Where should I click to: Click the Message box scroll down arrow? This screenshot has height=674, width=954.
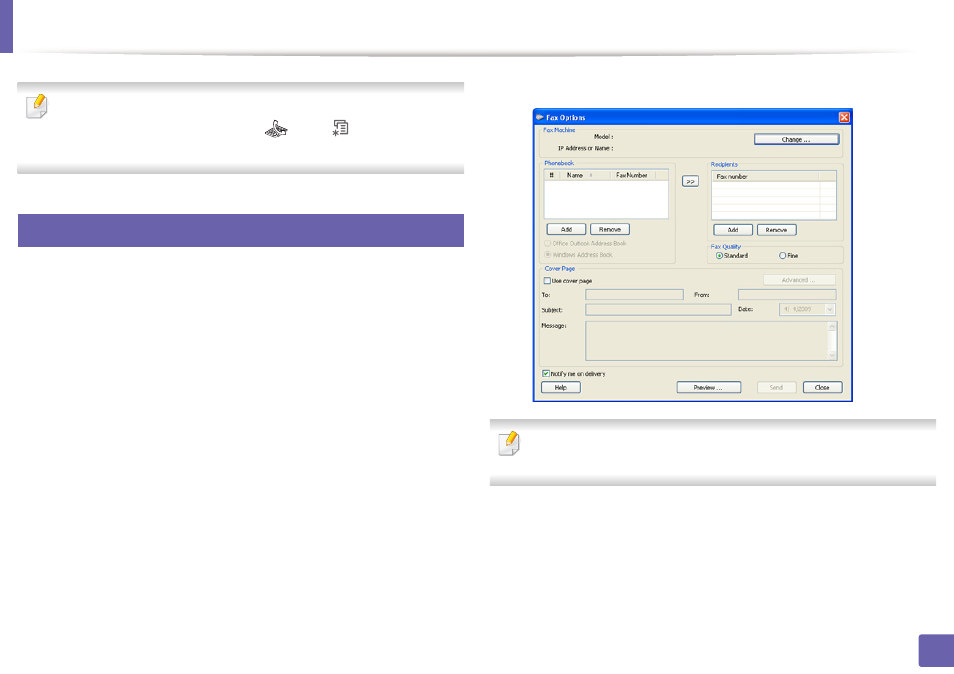tap(832, 355)
